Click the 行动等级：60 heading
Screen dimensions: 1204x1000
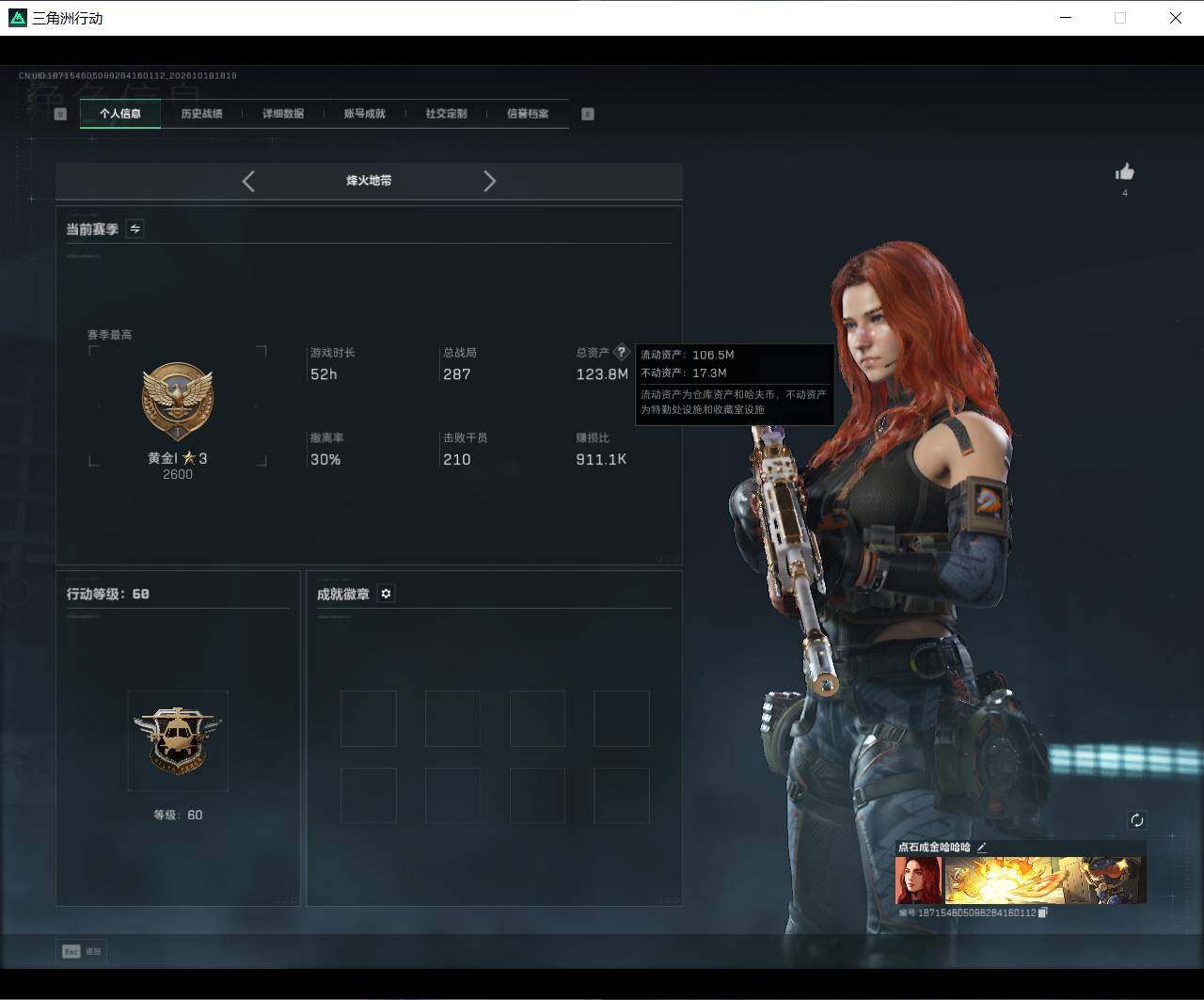(x=108, y=594)
